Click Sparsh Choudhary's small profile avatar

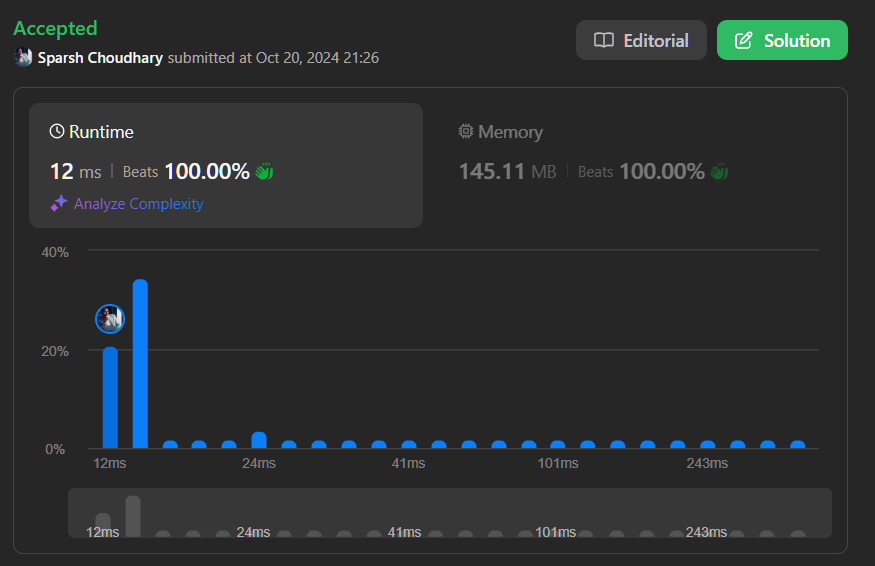coord(23,58)
